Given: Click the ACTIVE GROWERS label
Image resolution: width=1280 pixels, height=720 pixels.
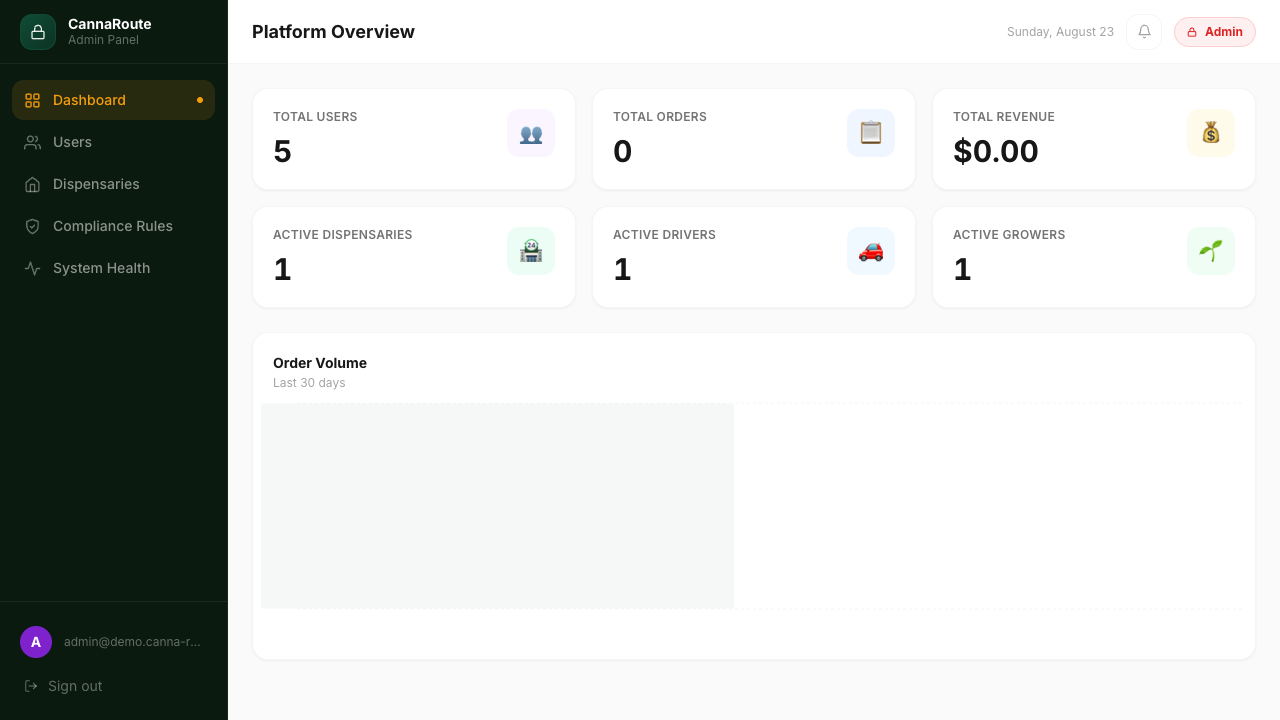Looking at the screenshot, I should coord(1009,235).
